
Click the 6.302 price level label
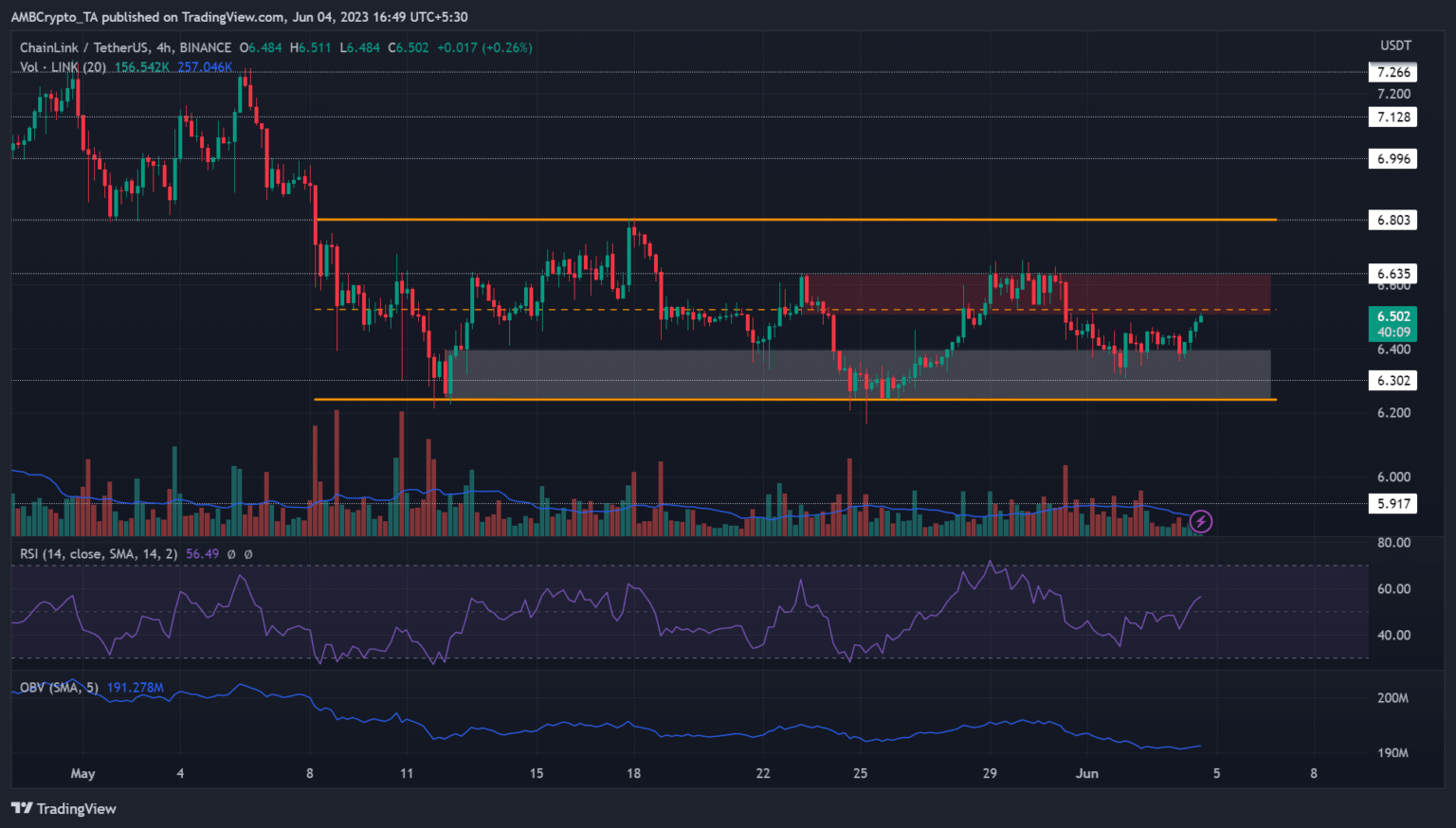[1392, 381]
